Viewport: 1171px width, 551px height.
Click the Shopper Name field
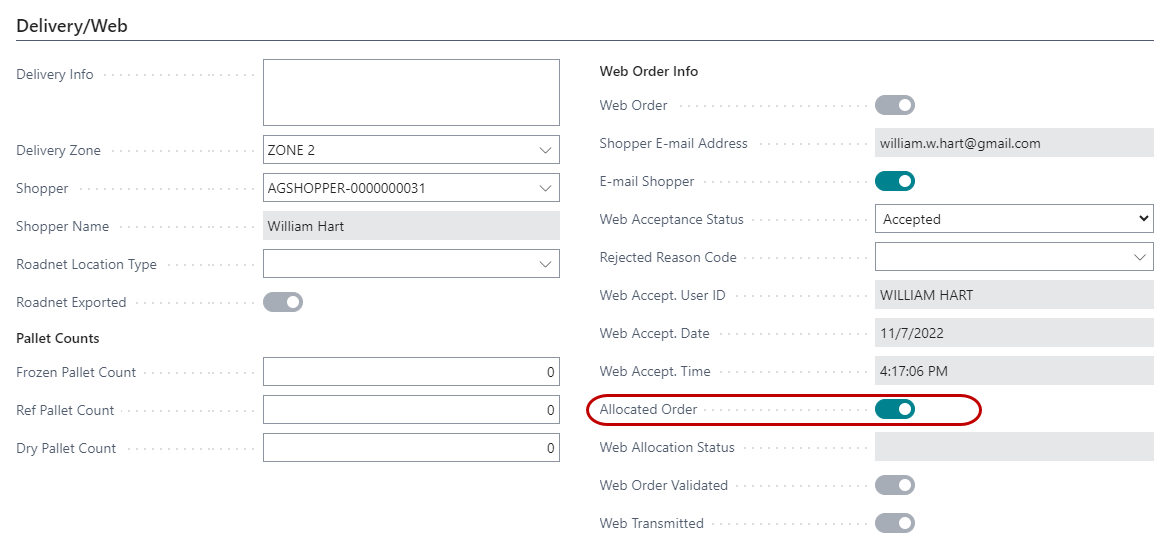411,226
